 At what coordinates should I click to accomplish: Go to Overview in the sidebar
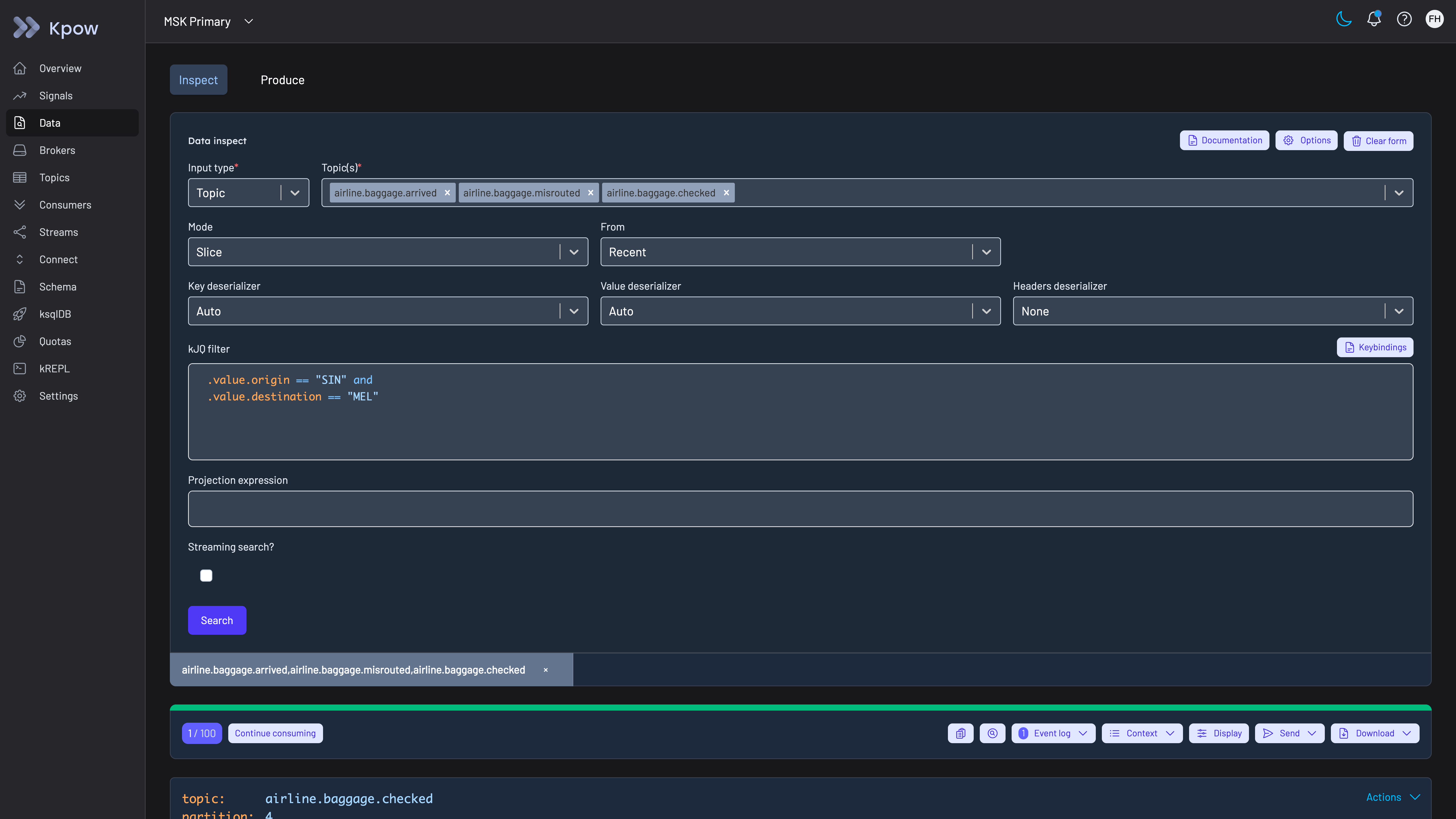[72, 69]
